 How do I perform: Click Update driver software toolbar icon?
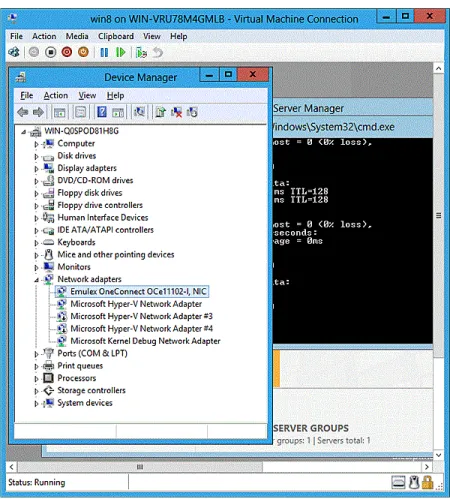[x=160, y=112]
